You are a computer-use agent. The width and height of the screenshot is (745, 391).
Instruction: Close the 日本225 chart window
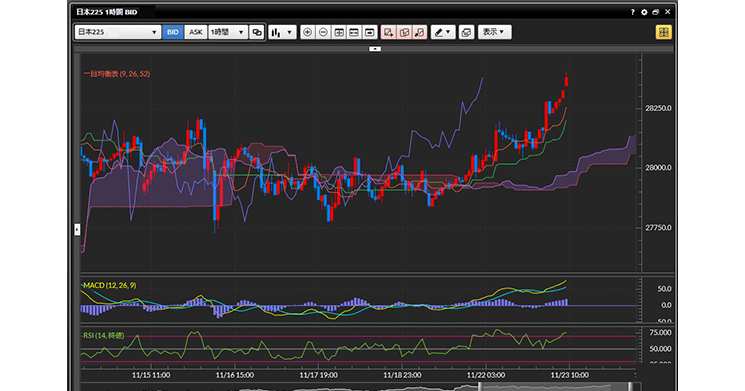click(x=668, y=12)
